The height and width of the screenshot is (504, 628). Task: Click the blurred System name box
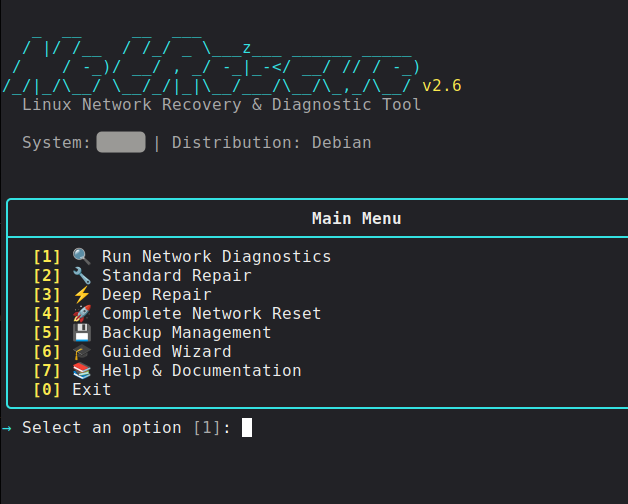(121, 142)
